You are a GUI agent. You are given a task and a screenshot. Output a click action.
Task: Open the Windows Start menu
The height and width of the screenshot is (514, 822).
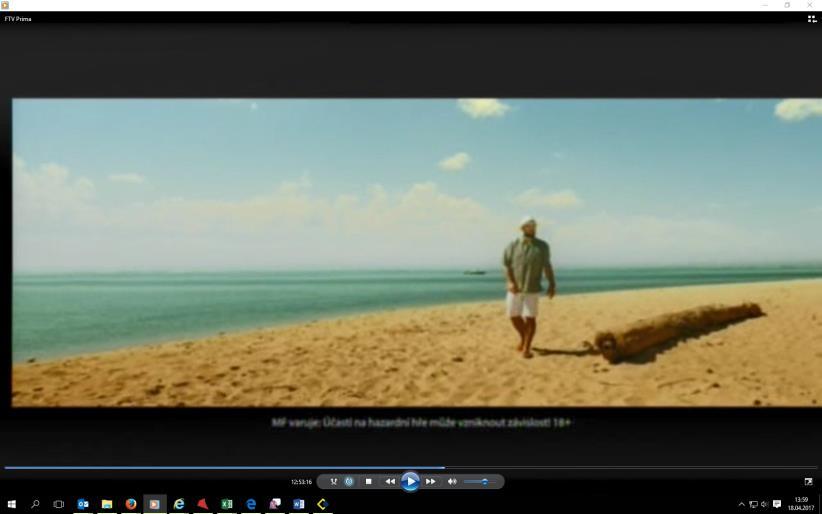click(12, 504)
